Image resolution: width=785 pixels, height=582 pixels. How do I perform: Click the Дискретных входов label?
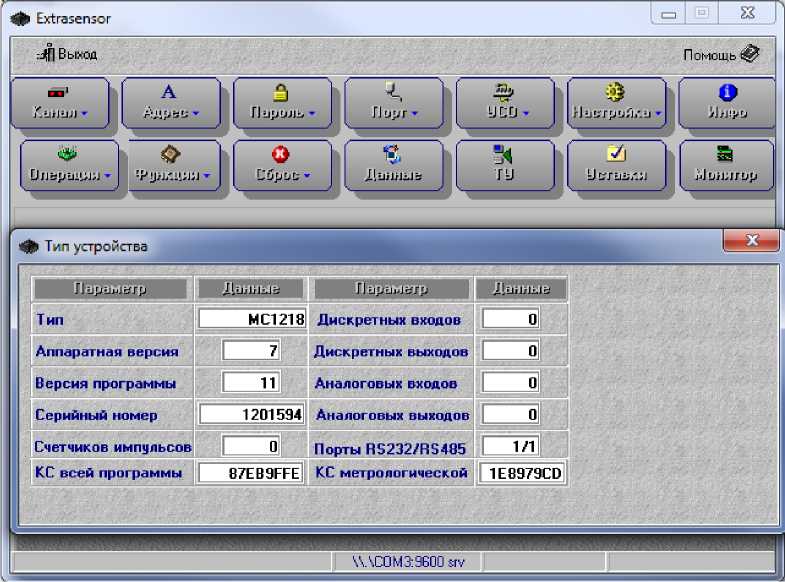pos(388,320)
